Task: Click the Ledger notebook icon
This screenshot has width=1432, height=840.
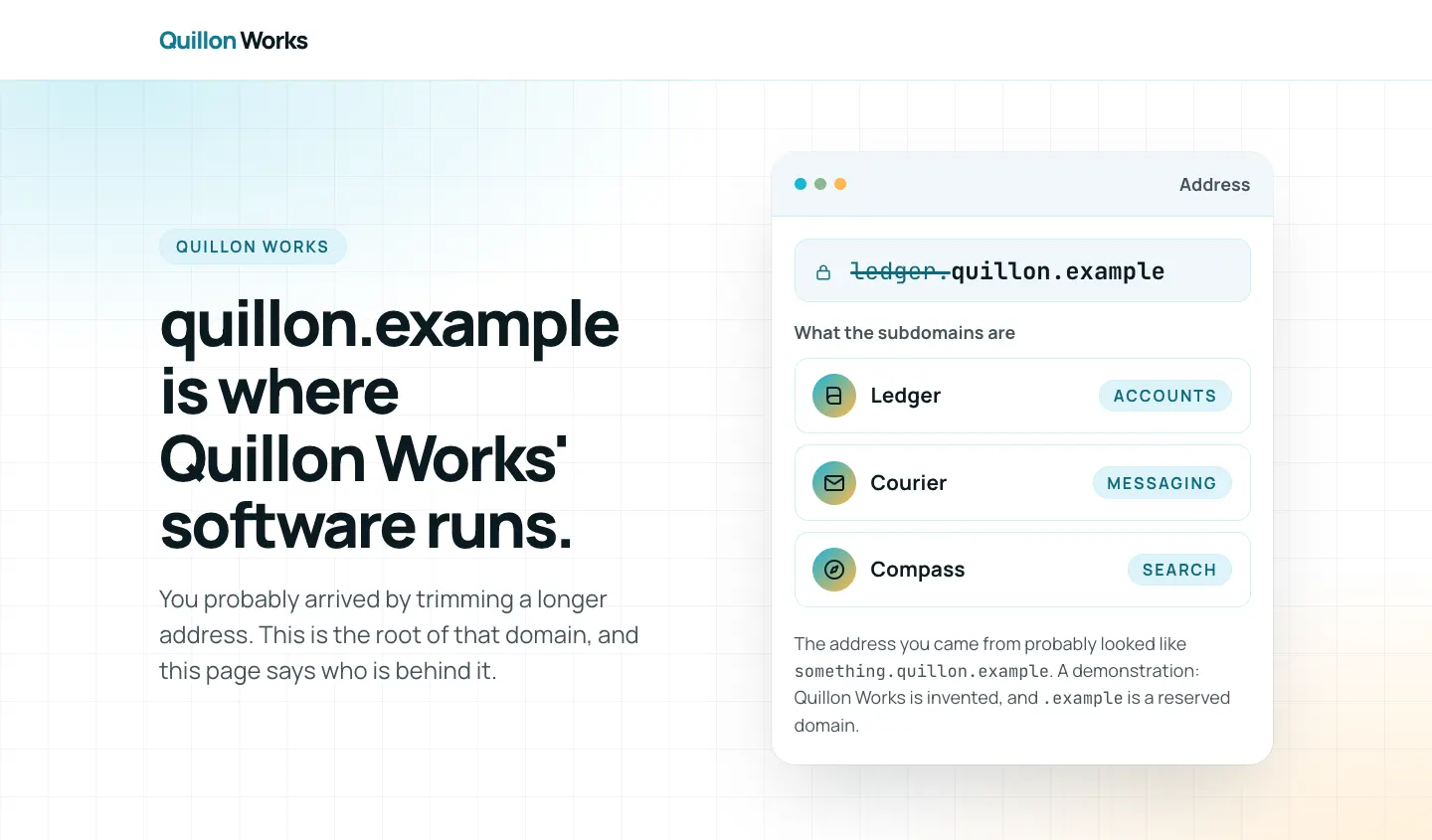Action: (x=834, y=396)
